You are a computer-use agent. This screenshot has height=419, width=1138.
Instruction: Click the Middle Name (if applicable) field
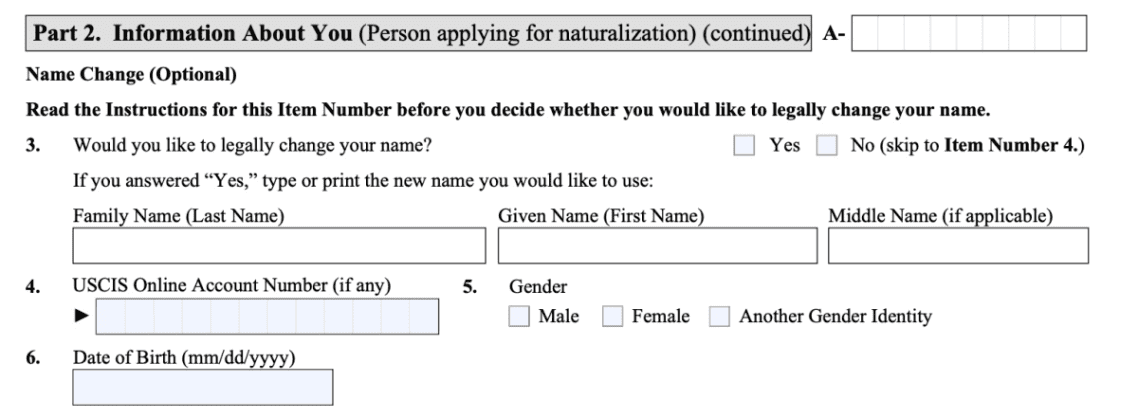pos(958,245)
